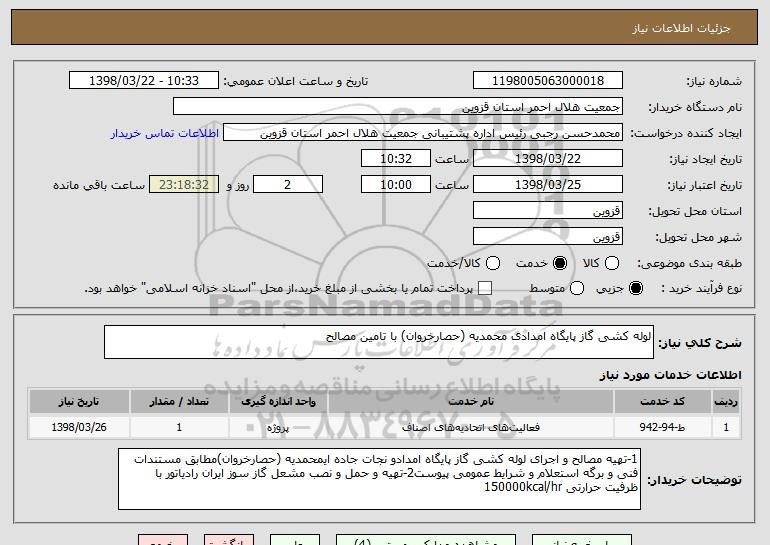Click the کد خدمت column header
The width and height of the screenshot is (770, 545).
[x=662, y=402]
